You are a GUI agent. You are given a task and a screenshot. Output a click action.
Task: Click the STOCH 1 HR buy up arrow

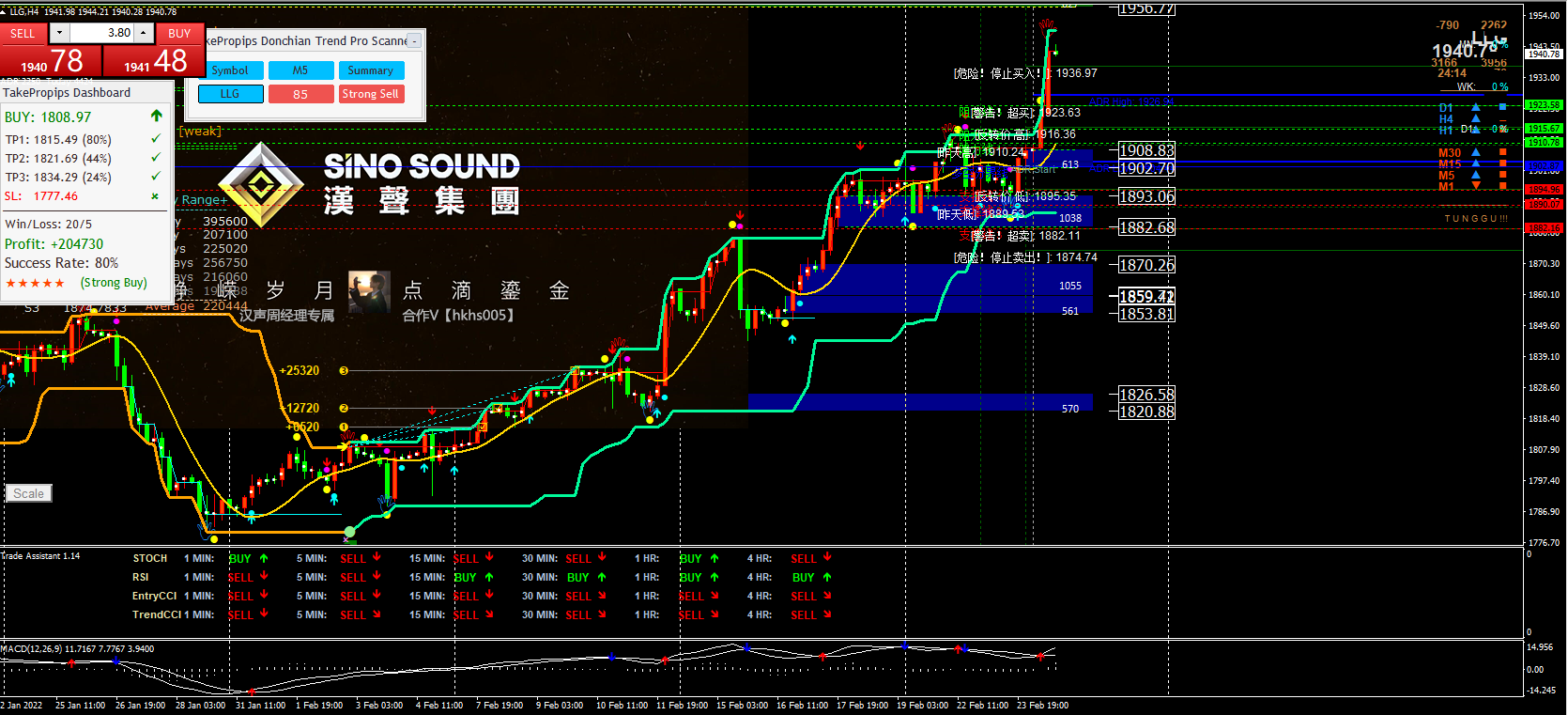[715, 558]
